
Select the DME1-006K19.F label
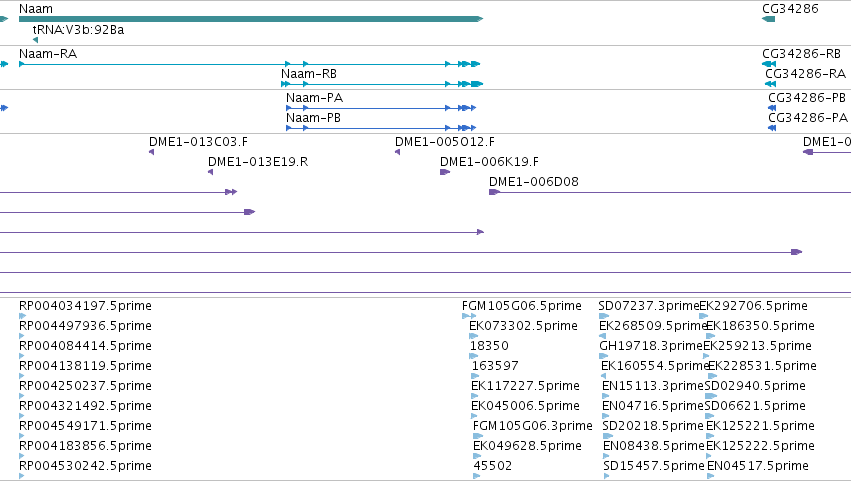pos(489,162)
